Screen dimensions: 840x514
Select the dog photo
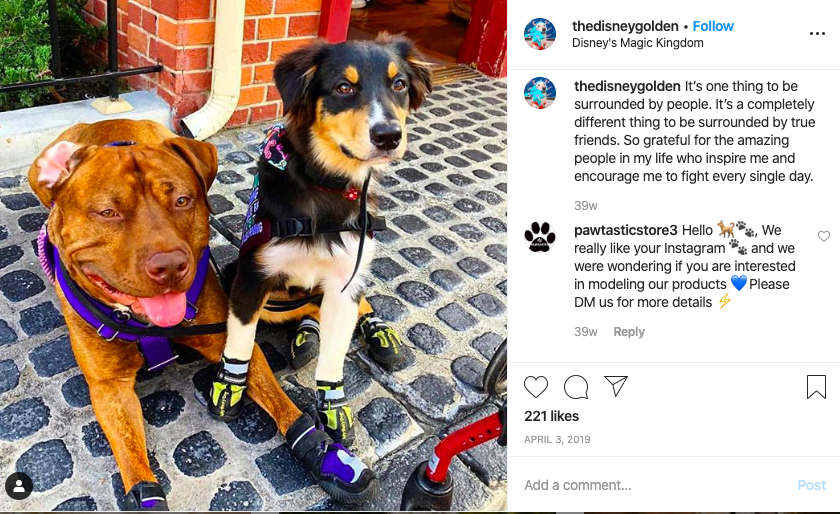coord(253,256)
